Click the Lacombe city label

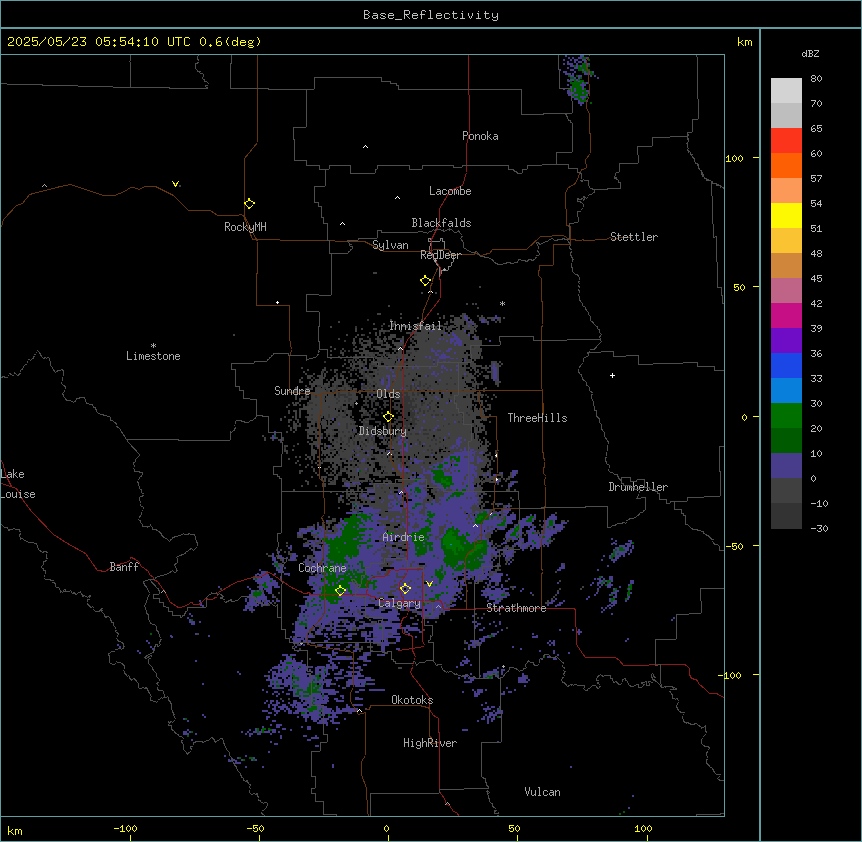point(450,191)
